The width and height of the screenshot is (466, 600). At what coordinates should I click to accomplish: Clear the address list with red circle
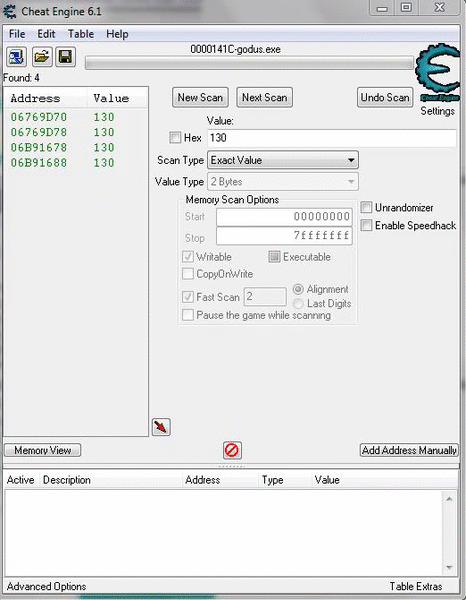[232, 450]
